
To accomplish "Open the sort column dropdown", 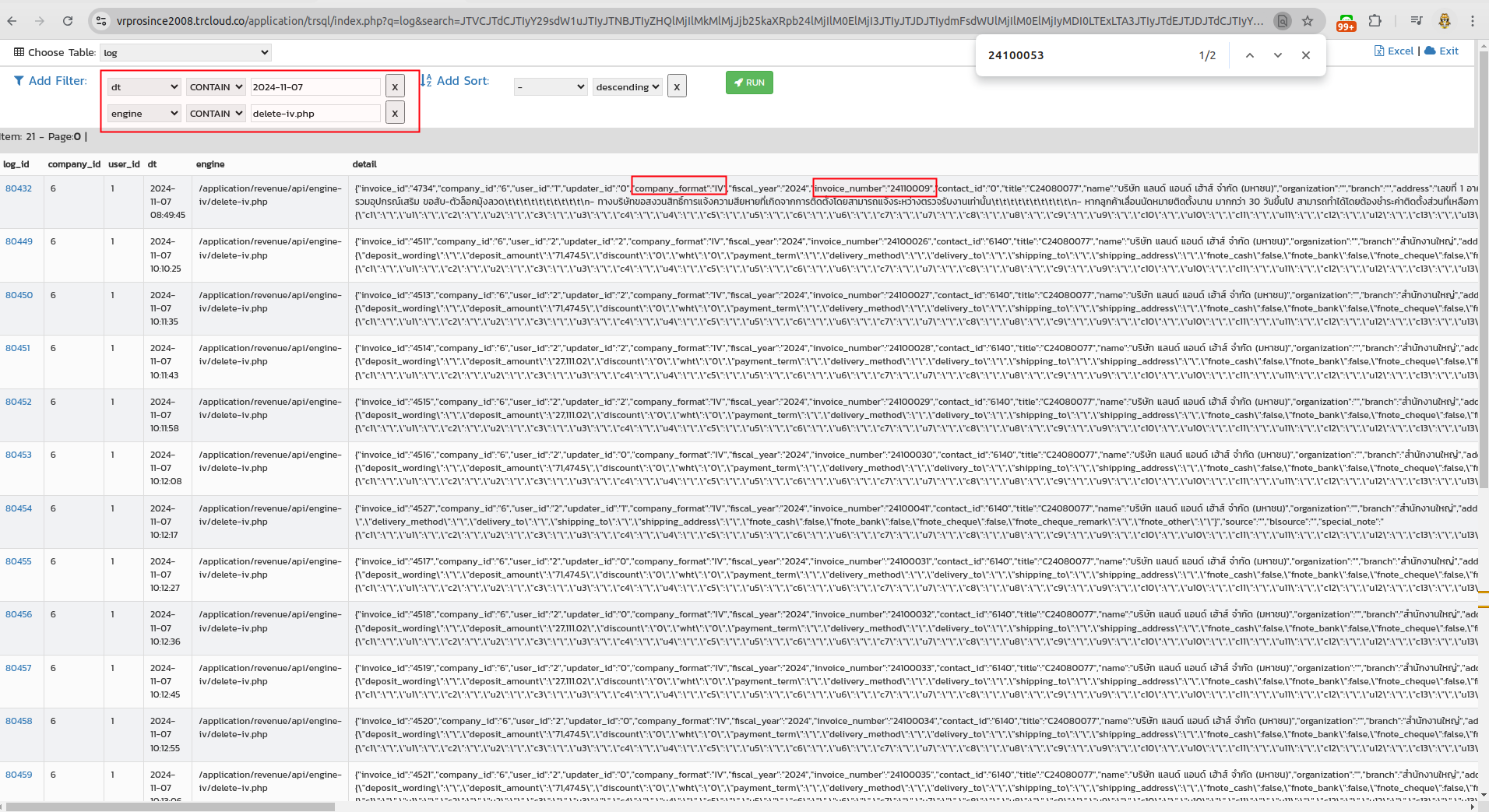I will coord(551,86).
